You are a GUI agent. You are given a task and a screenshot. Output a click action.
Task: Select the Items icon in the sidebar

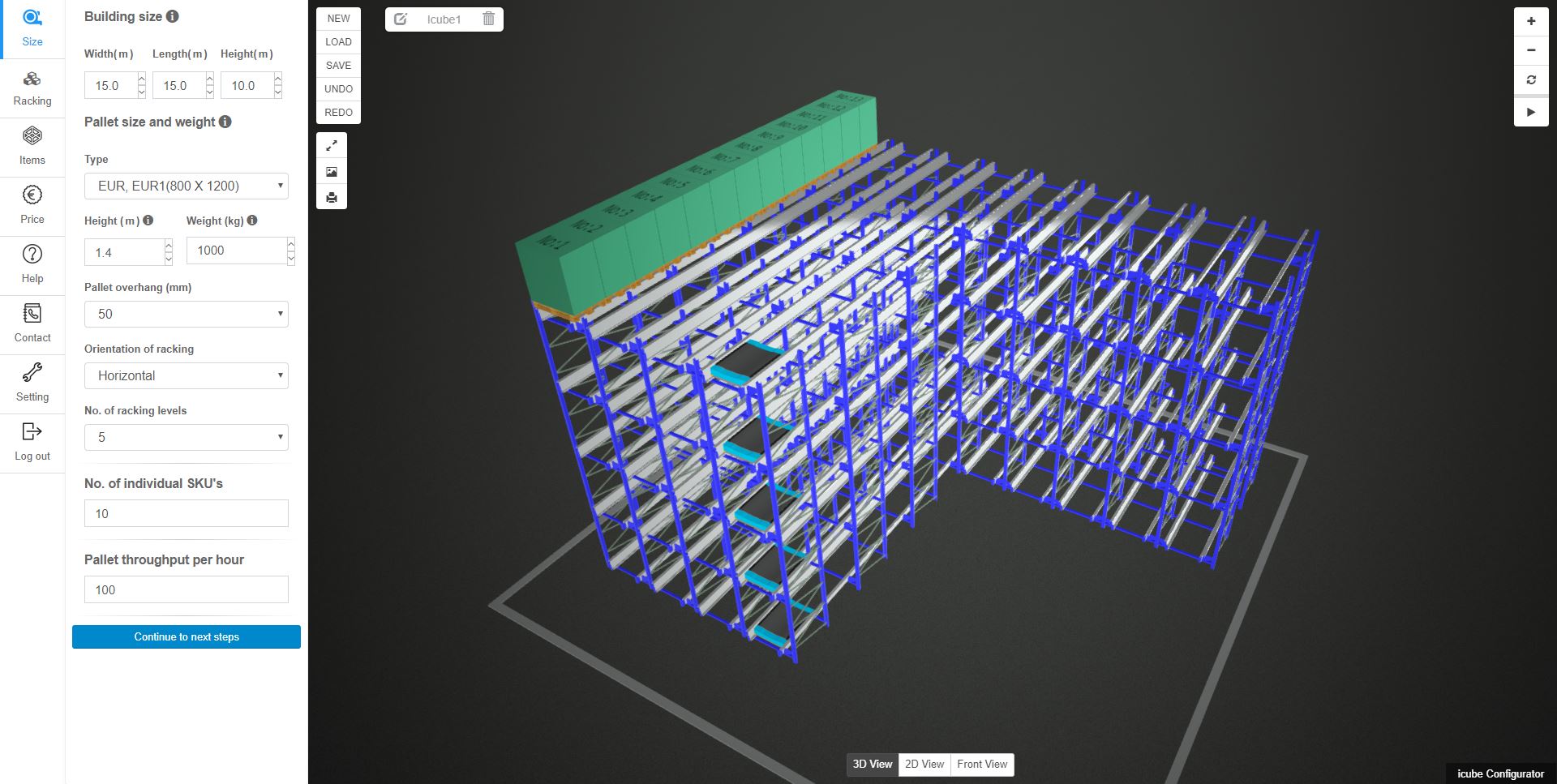(32, 147)
